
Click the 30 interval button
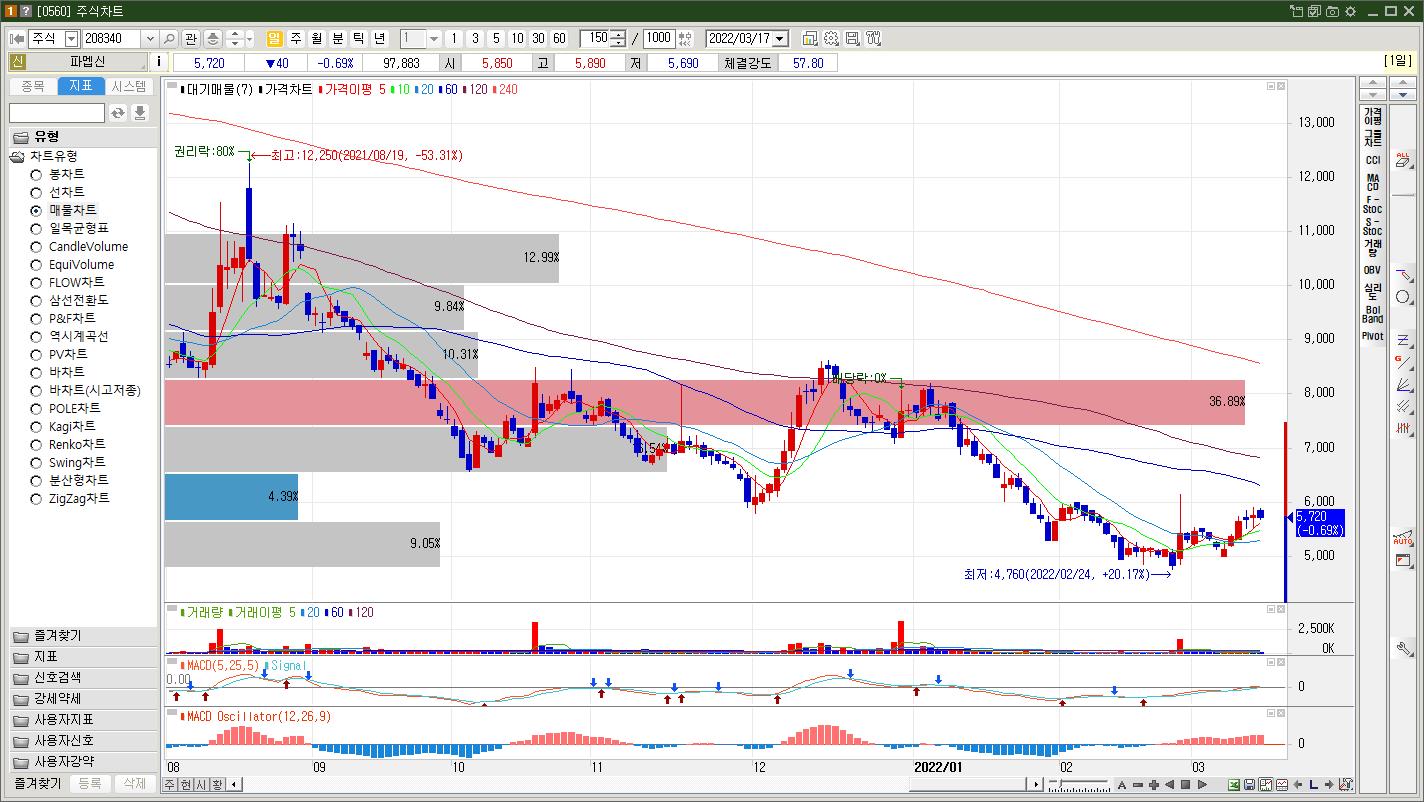(x=538, y=38)
